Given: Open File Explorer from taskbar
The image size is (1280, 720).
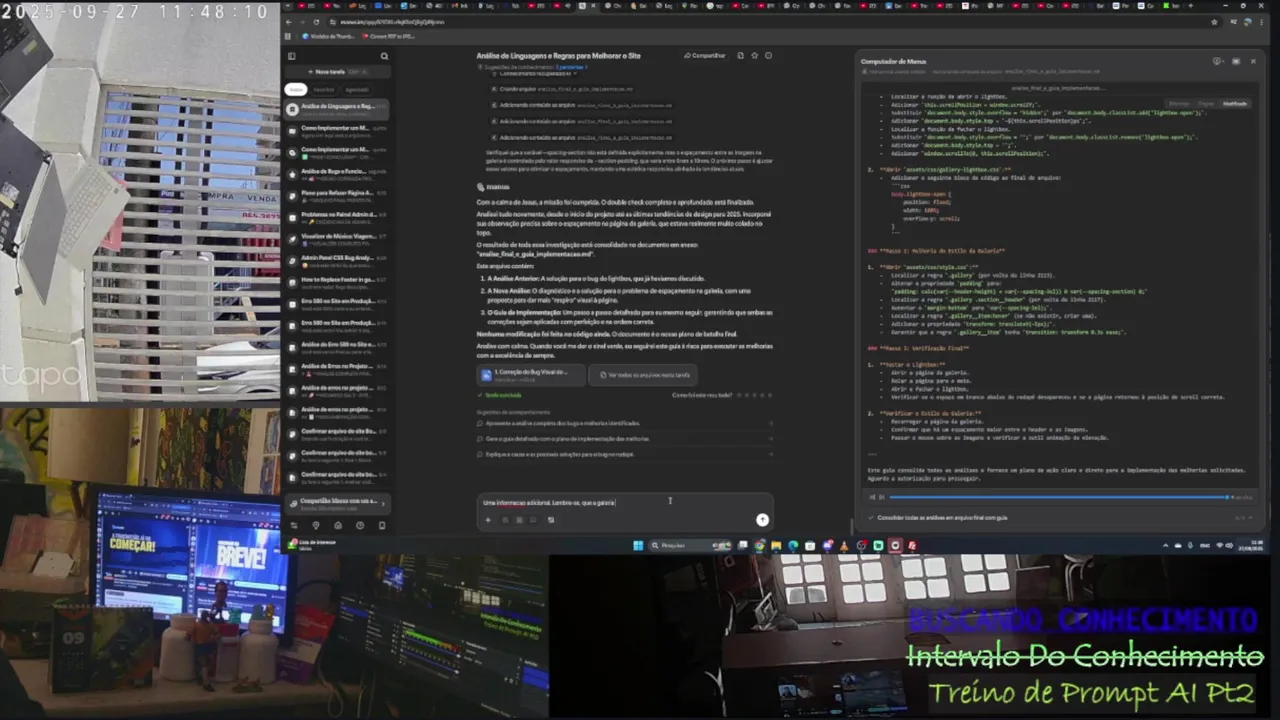Looking at the screenshot, I should [776, 546].
